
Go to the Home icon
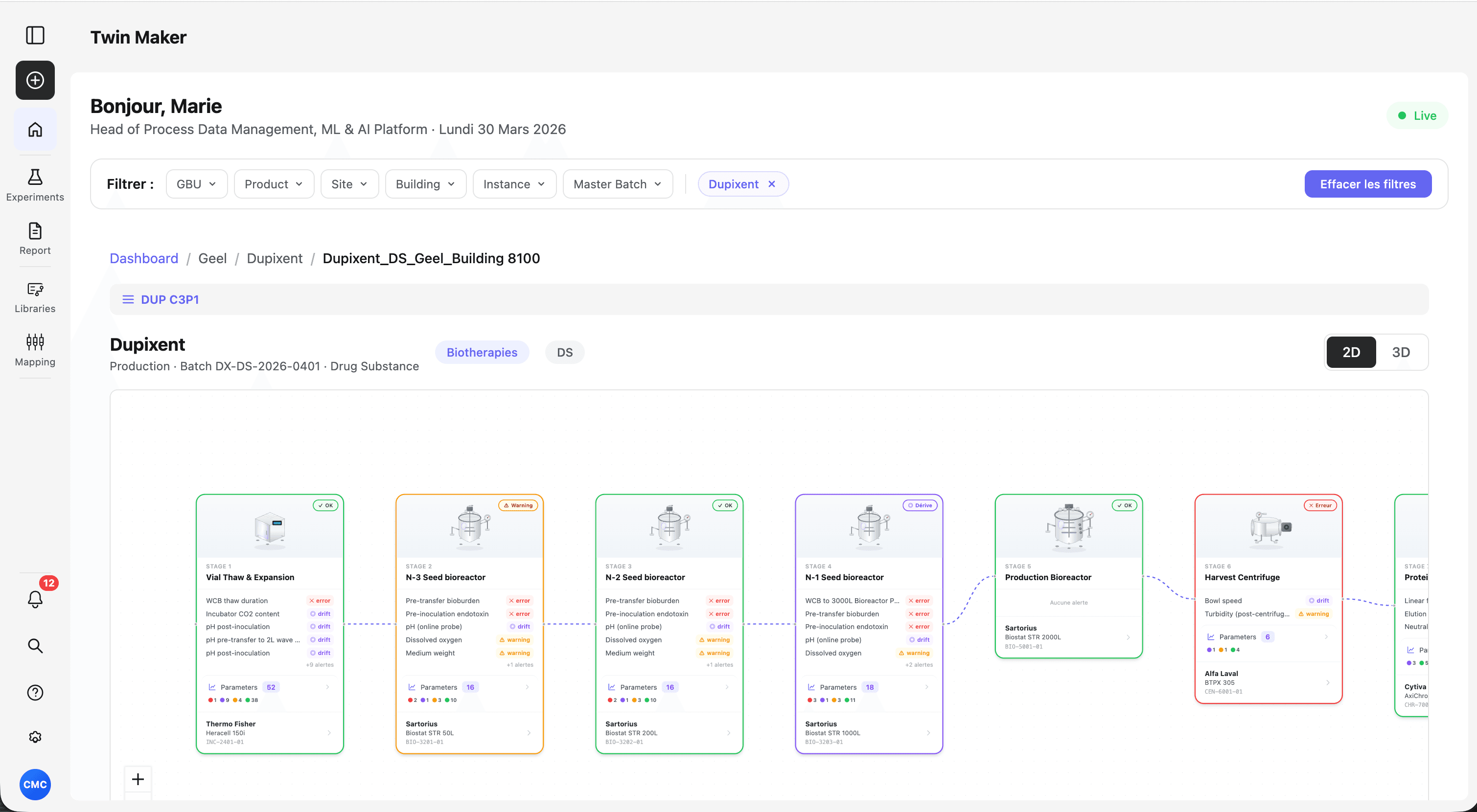[35, 130]
